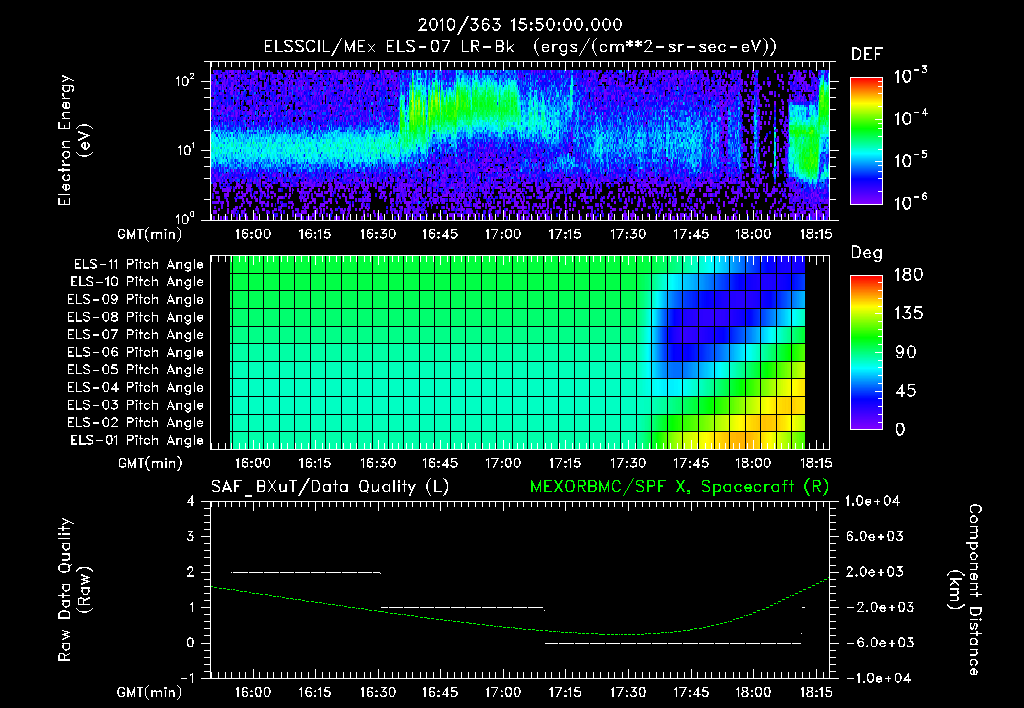Click the white data quality line at level 0

pos(673,643)
